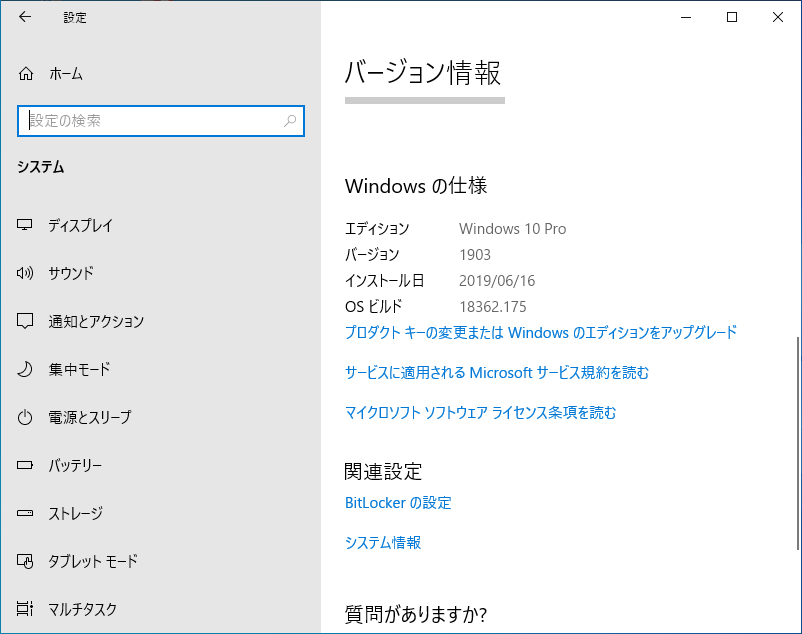
Task: Select ディスプレイ in the sidebar
Action: tap(80, 225)
